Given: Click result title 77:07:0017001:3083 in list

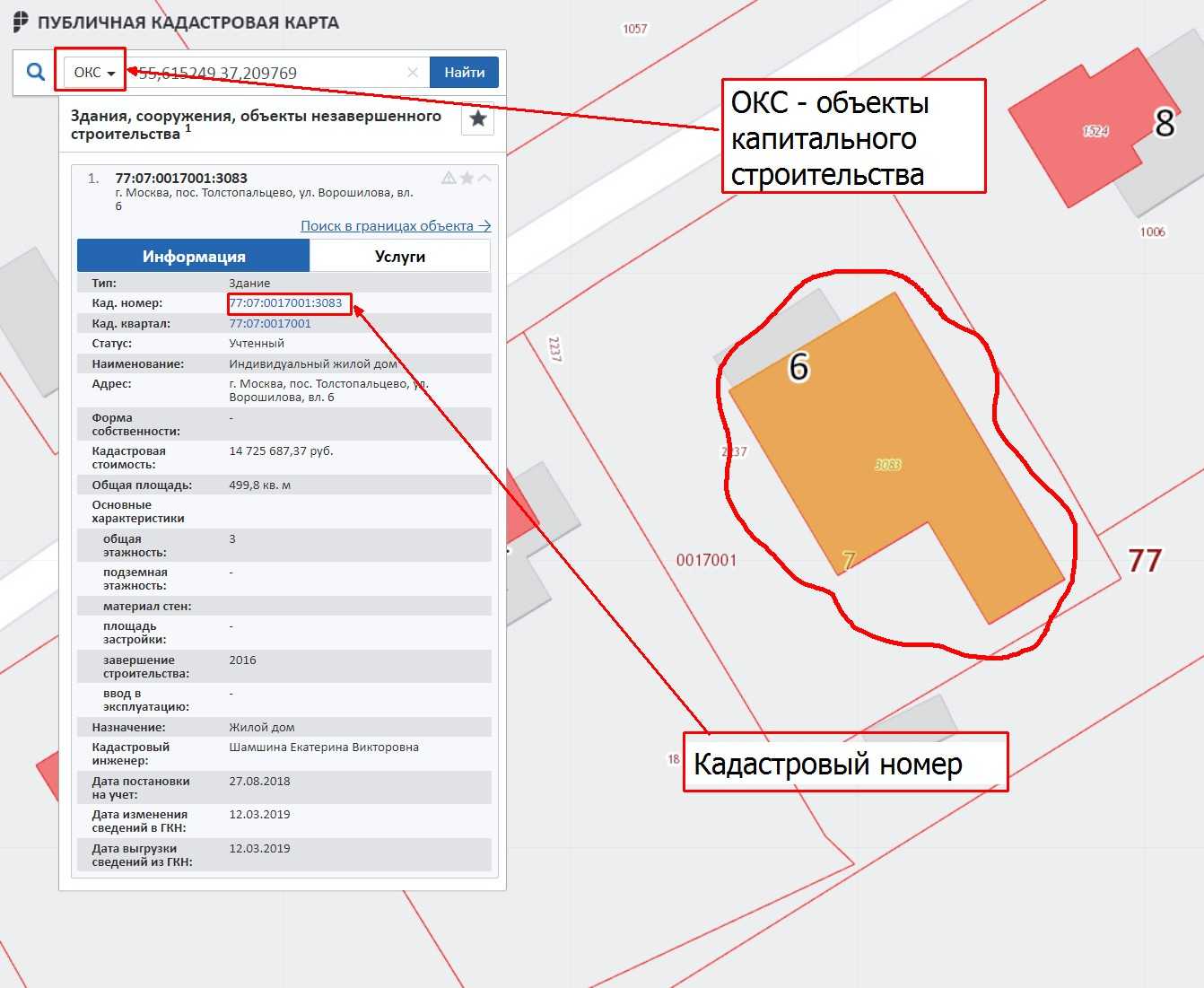Looking at the screenshot, I should pos(181,179).
